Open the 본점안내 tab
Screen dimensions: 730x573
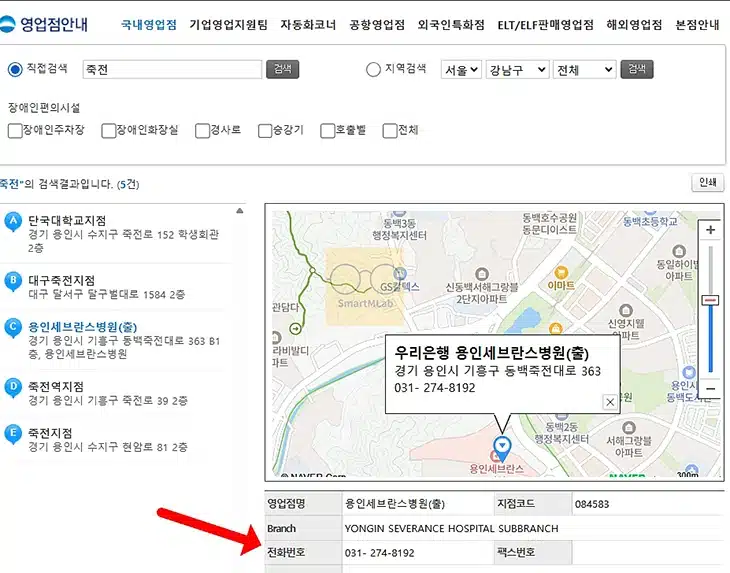[697, 25]
